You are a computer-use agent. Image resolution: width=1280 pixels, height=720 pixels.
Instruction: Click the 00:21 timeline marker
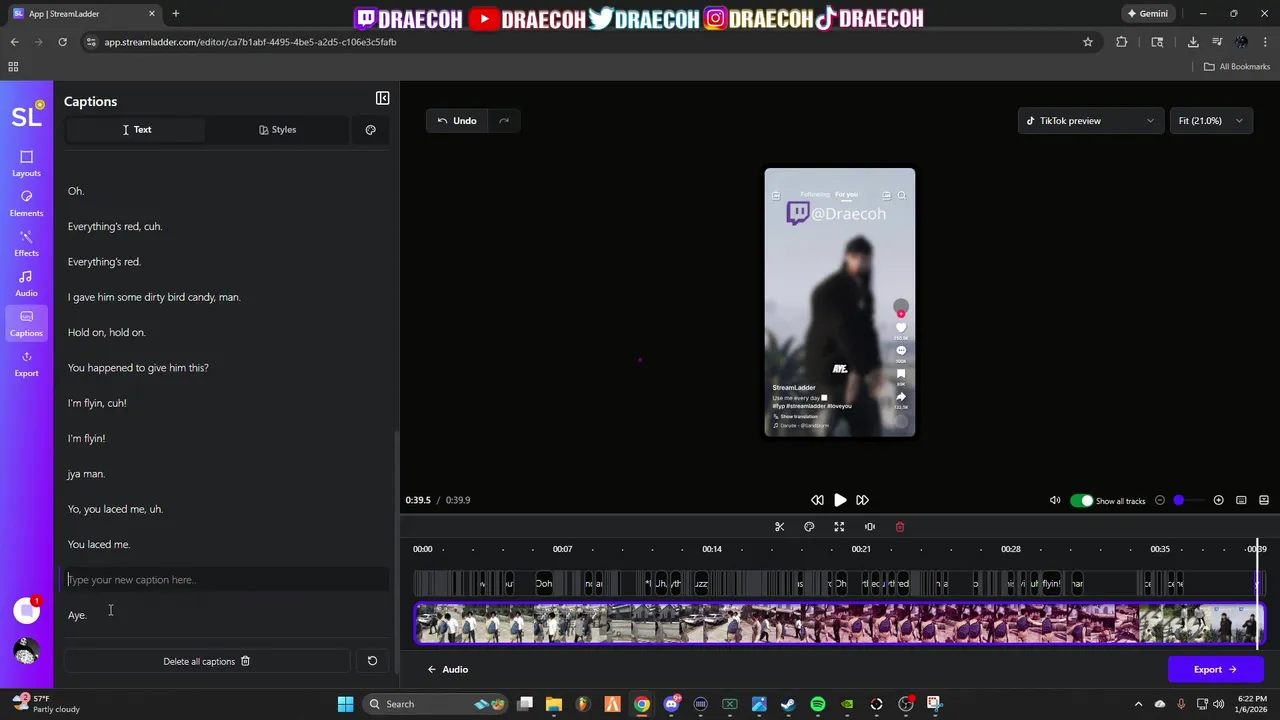tap(861, 549)
